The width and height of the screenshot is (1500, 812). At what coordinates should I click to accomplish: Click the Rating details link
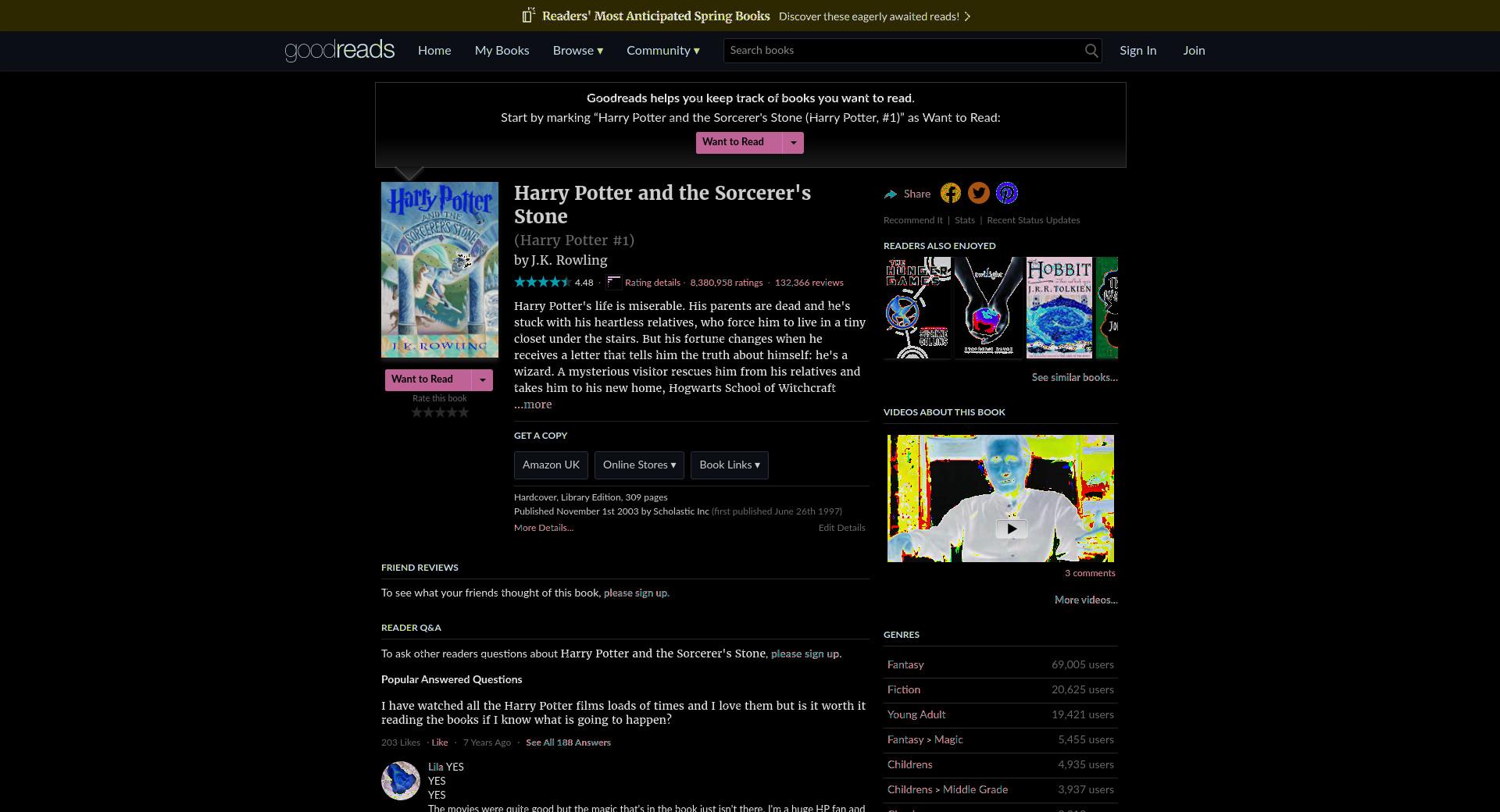pyautogui.click(x=652, y=283)
